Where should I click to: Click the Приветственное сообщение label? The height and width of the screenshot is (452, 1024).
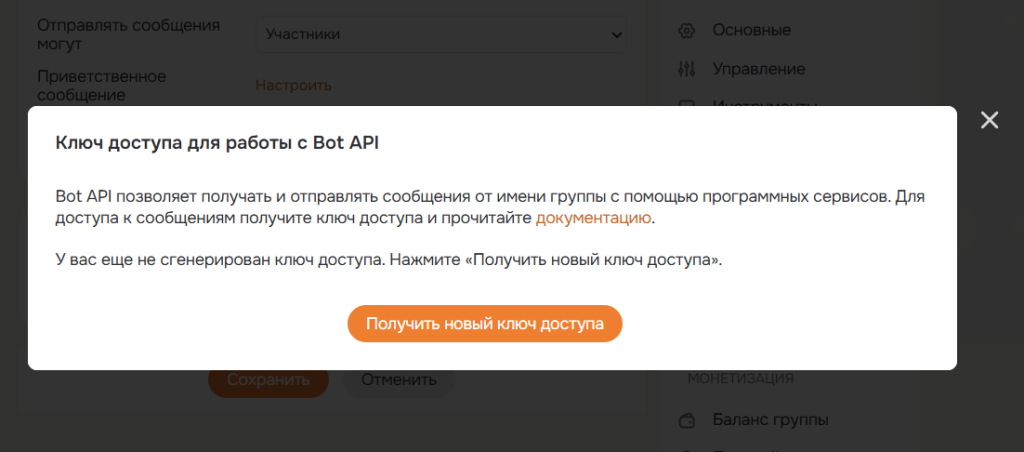101,86
